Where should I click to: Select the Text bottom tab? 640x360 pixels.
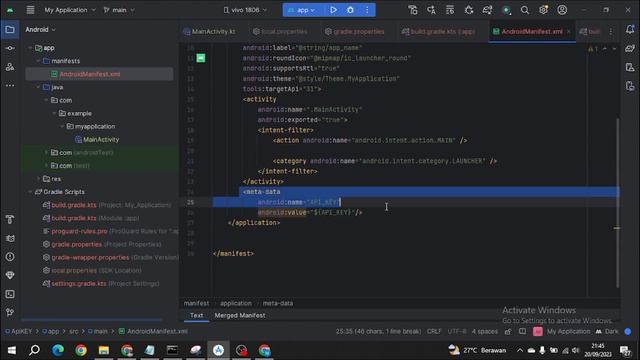pos(196,316)
